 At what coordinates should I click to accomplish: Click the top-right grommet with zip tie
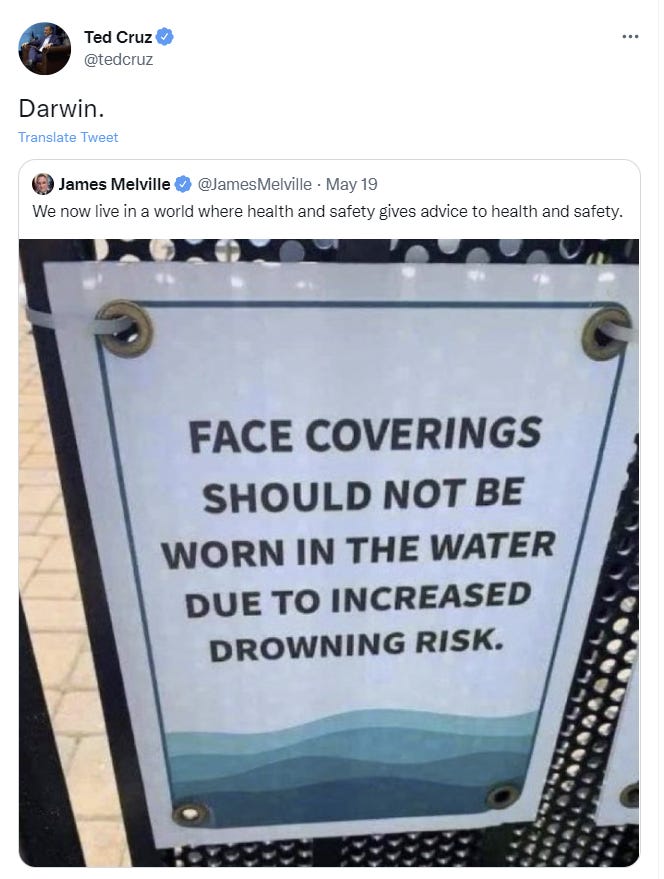(x=606, y=332)
